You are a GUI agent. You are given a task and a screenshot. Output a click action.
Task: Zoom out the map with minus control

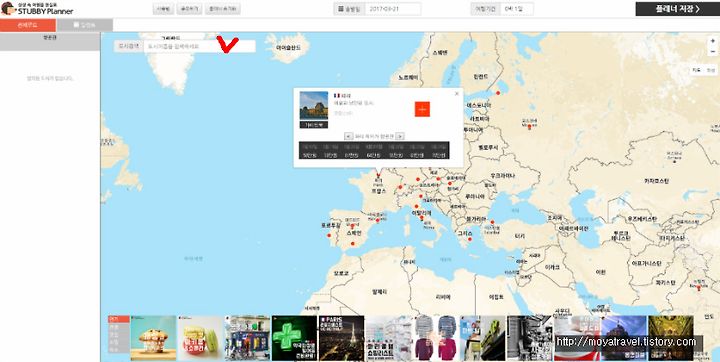click(x=713, y=52)
